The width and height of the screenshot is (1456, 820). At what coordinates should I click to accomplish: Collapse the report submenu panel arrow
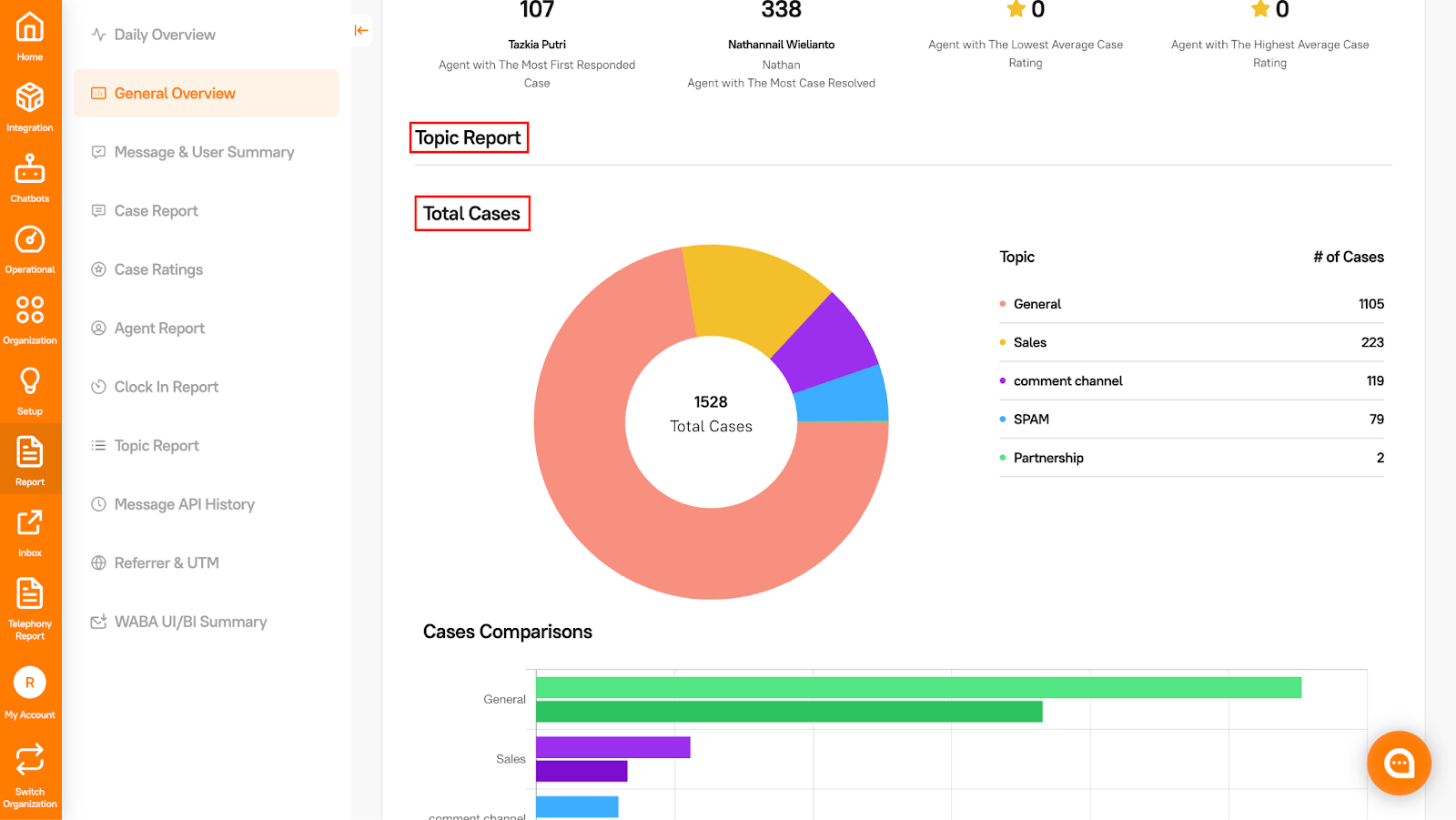(x=361, y=30)
